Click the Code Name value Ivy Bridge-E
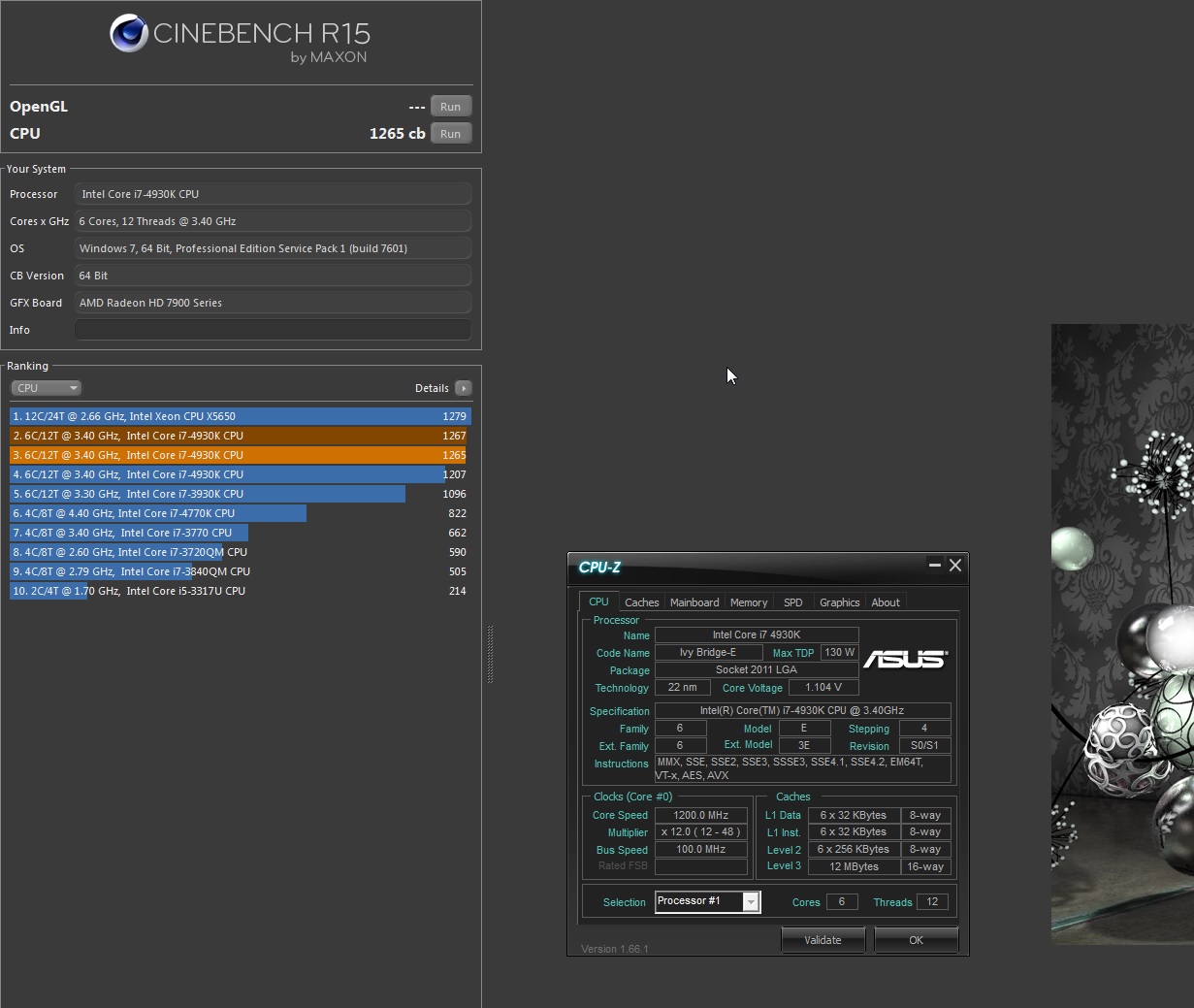The image size is (1194, 1008). coord(708,653)
